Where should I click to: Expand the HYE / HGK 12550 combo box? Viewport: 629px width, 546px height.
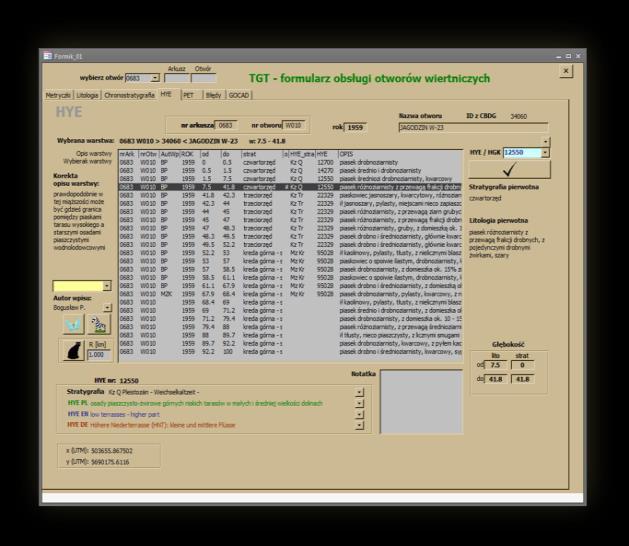pyautogui.click(x=545, y=152)
